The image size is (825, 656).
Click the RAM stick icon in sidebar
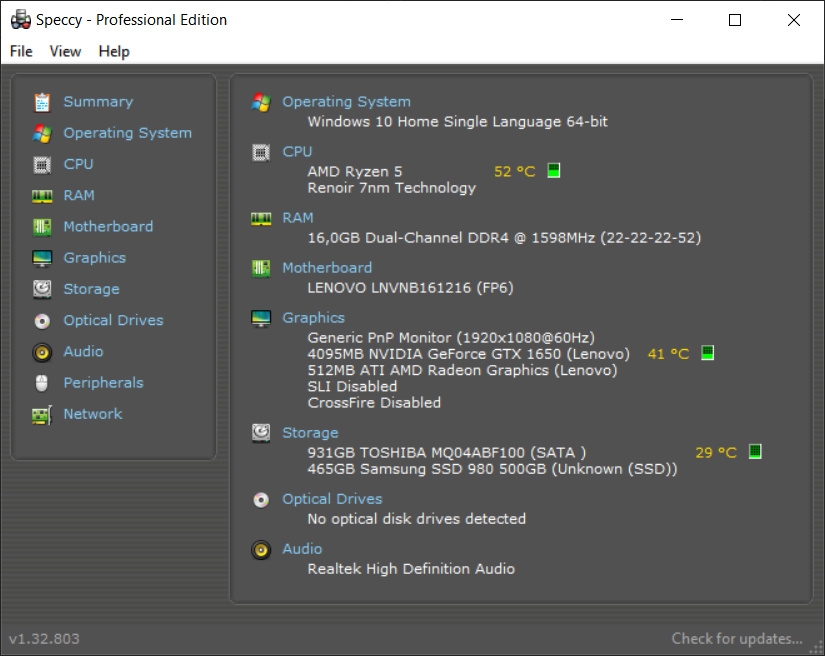pyautogui.click(x=42, y=196)
